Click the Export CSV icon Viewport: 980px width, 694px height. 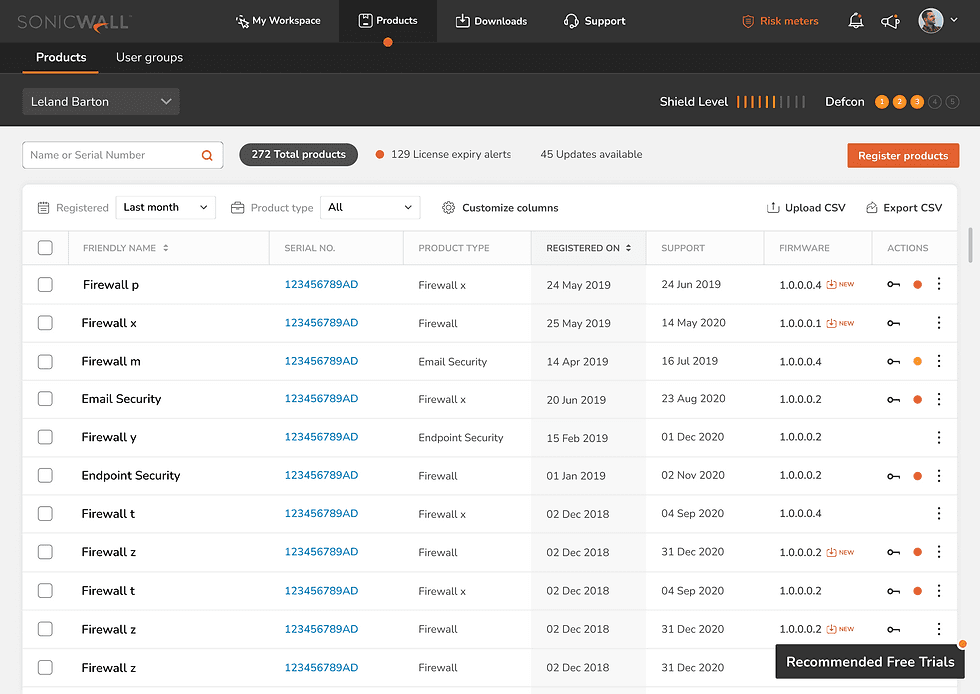click(x=871, y=208)
